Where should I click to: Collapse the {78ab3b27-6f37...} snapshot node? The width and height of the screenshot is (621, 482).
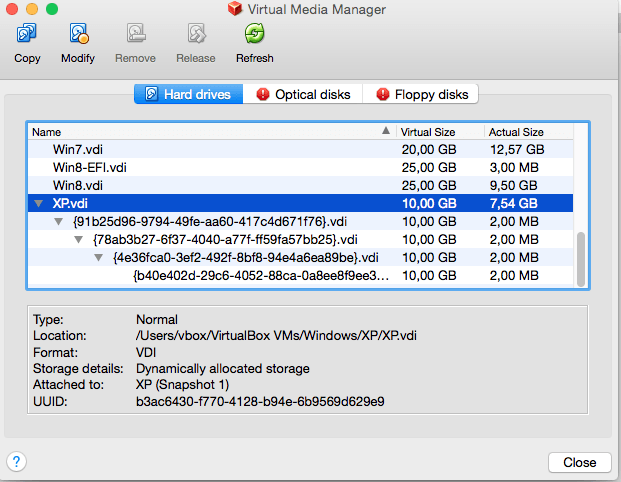(79, 240)
